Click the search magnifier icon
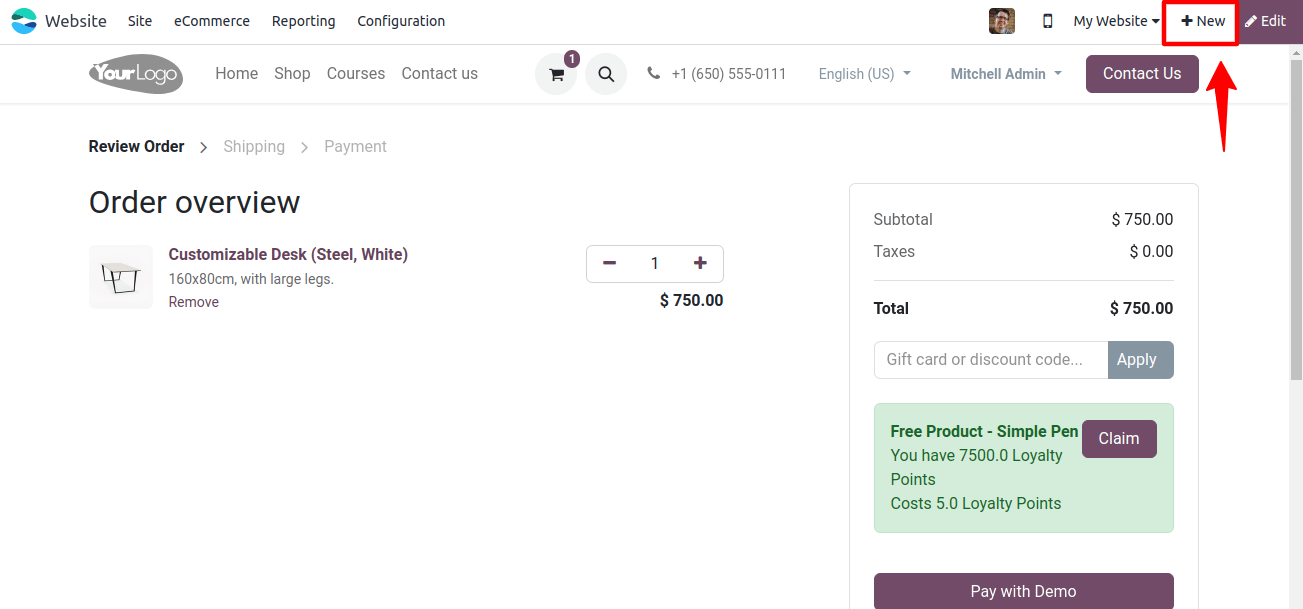The width and height of the screenshot is (1303, 609). 606,74
